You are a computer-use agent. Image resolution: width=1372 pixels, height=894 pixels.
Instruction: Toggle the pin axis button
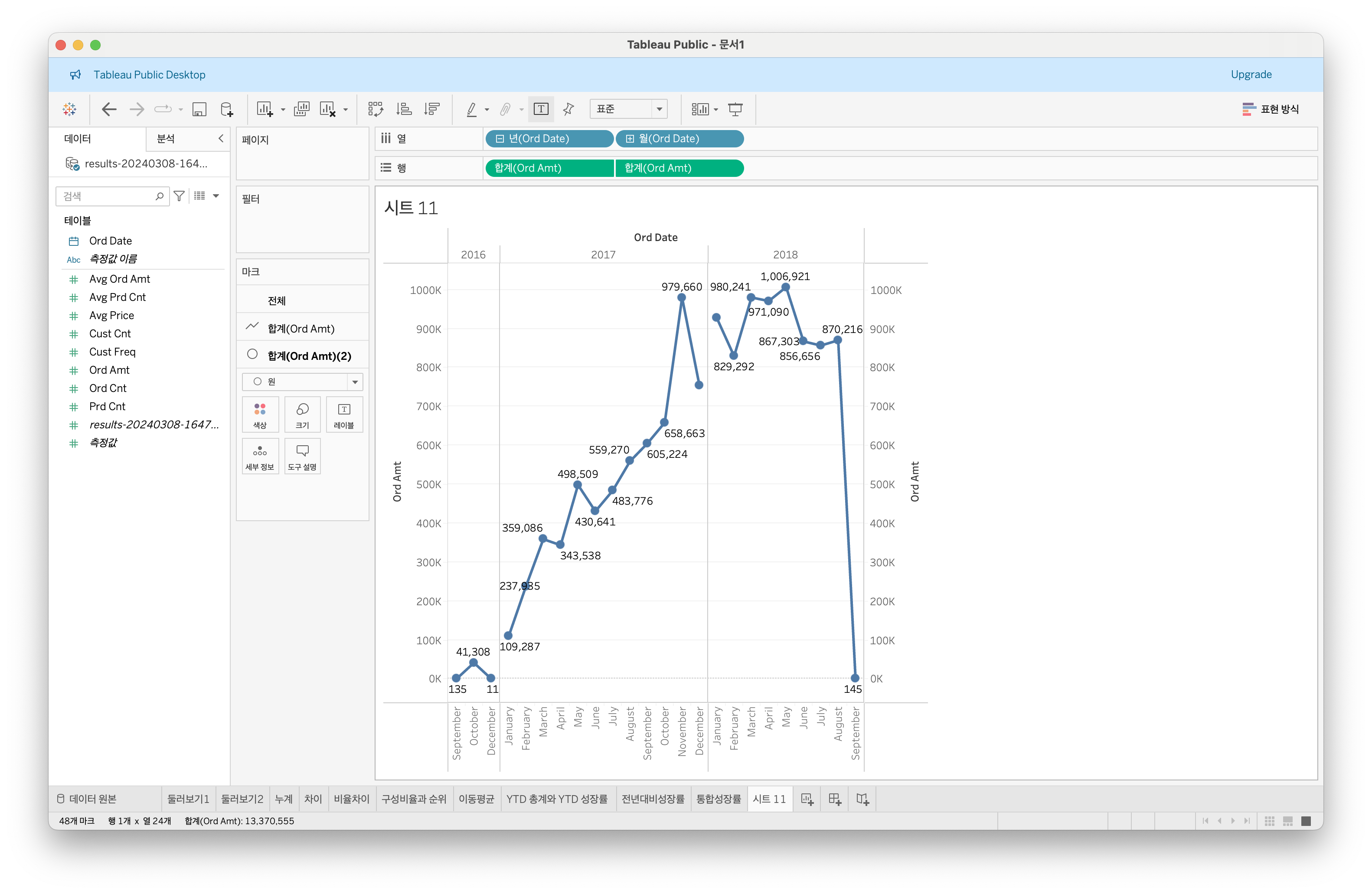pos(568,109)
